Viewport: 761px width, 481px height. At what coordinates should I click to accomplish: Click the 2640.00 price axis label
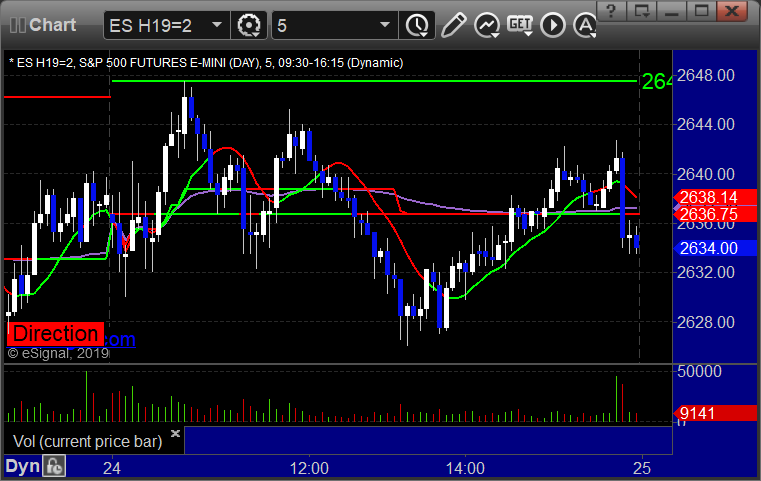(706, 174)
